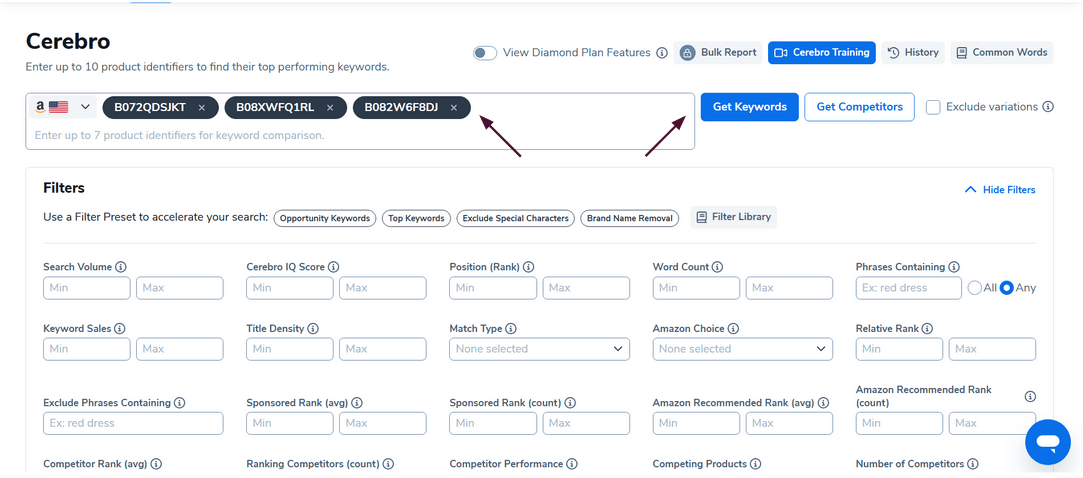1083x478 pixels.
Task: Remove the B072QDSJKT product tag
Action: pyautogui.click(x=202, y=108)
